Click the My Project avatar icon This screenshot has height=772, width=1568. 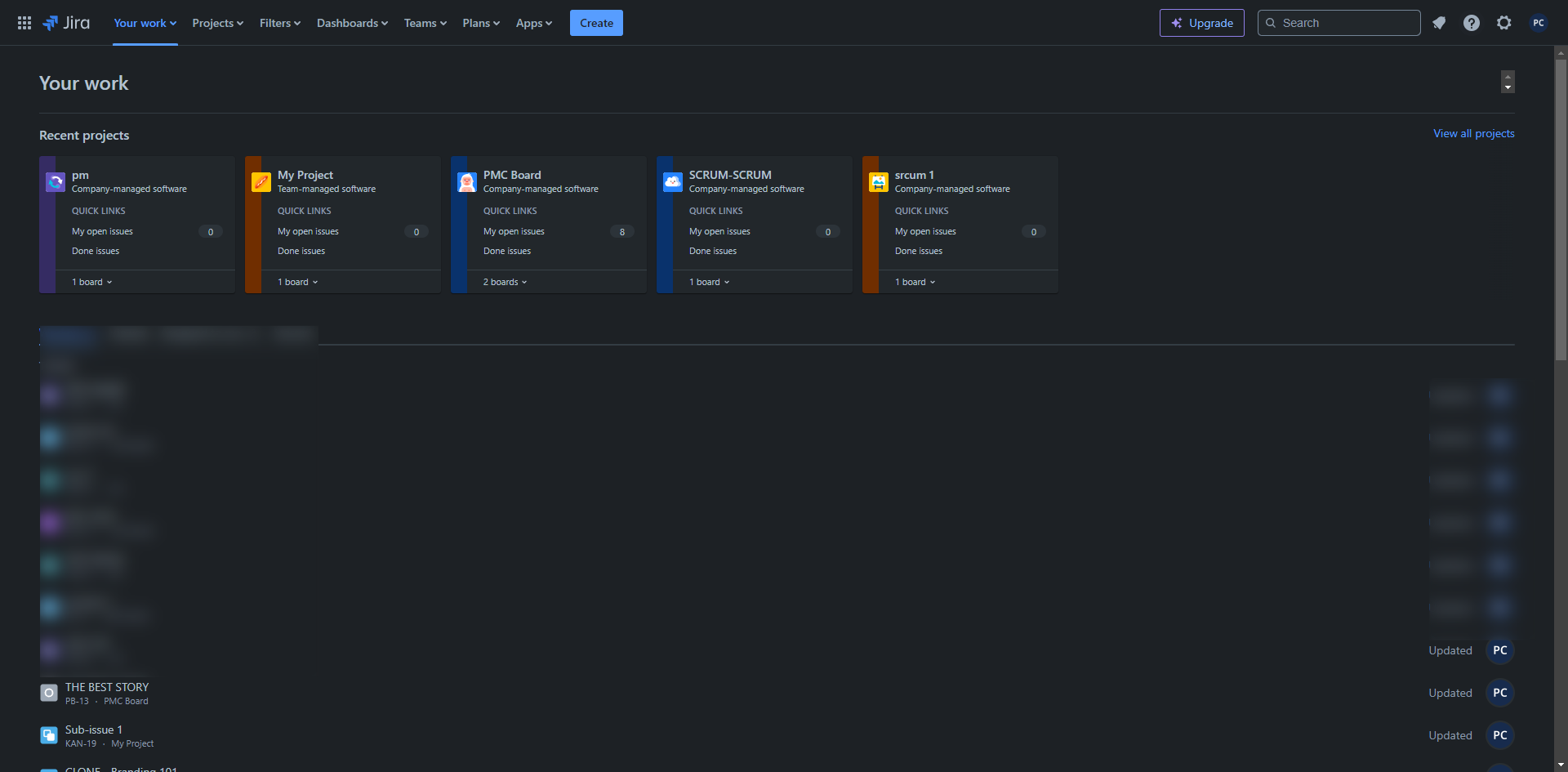click(x=261, y=182)
